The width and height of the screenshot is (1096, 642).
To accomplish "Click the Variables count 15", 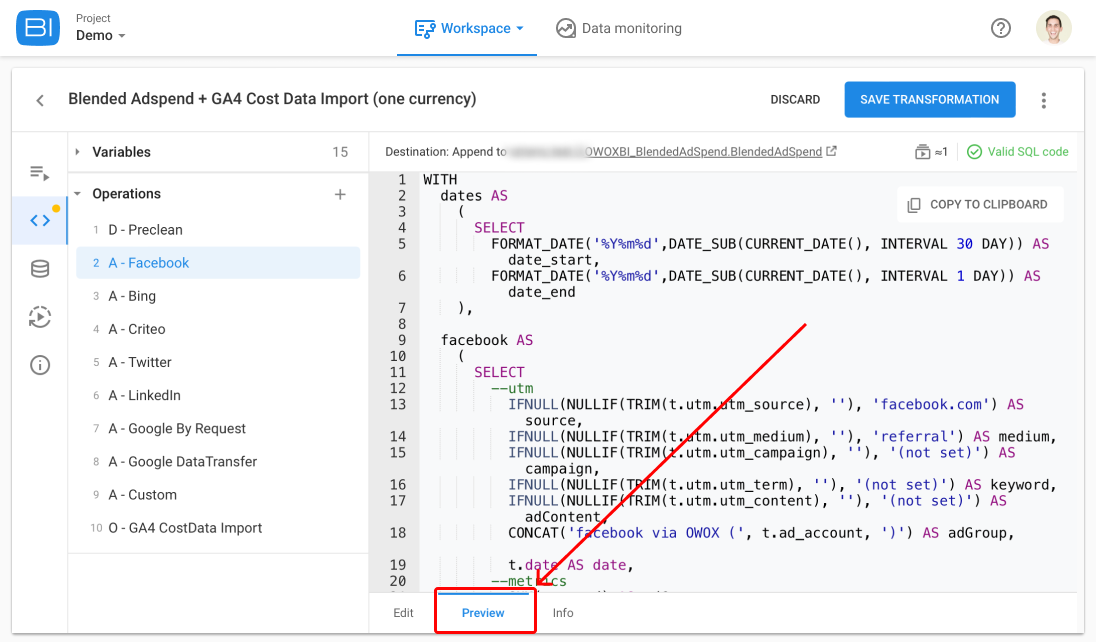I will pyautogui.click(x=340, y=152).
